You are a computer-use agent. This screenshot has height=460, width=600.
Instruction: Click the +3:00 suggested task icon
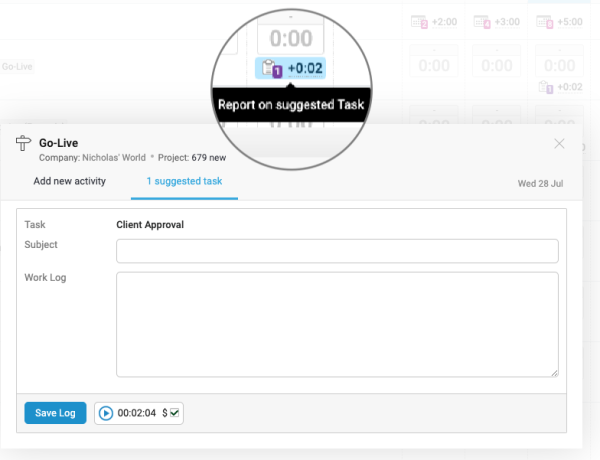click(x=482, y=21)
